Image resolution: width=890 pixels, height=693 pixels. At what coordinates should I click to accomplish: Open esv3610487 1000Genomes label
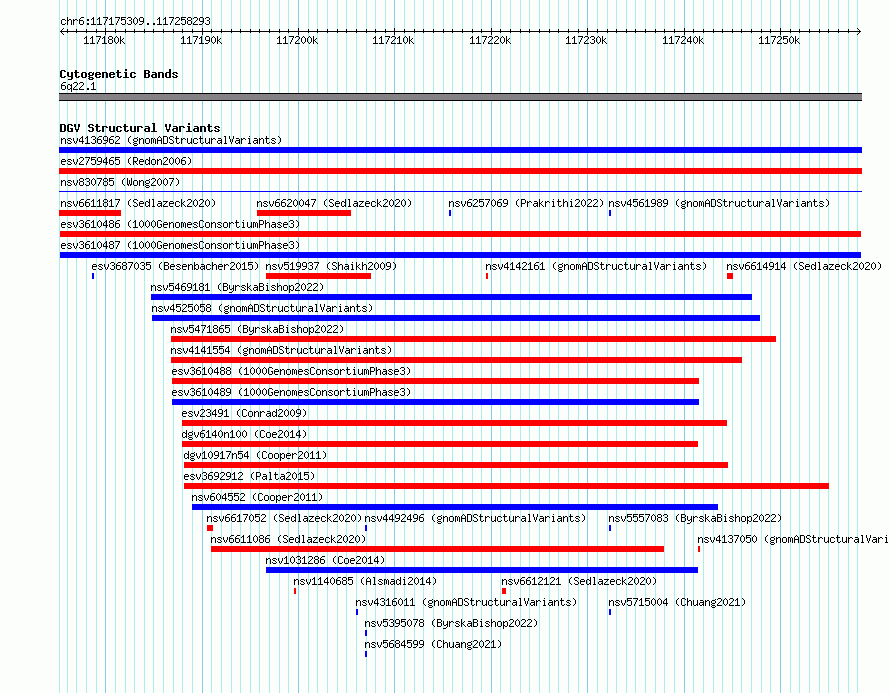point(180,245)
